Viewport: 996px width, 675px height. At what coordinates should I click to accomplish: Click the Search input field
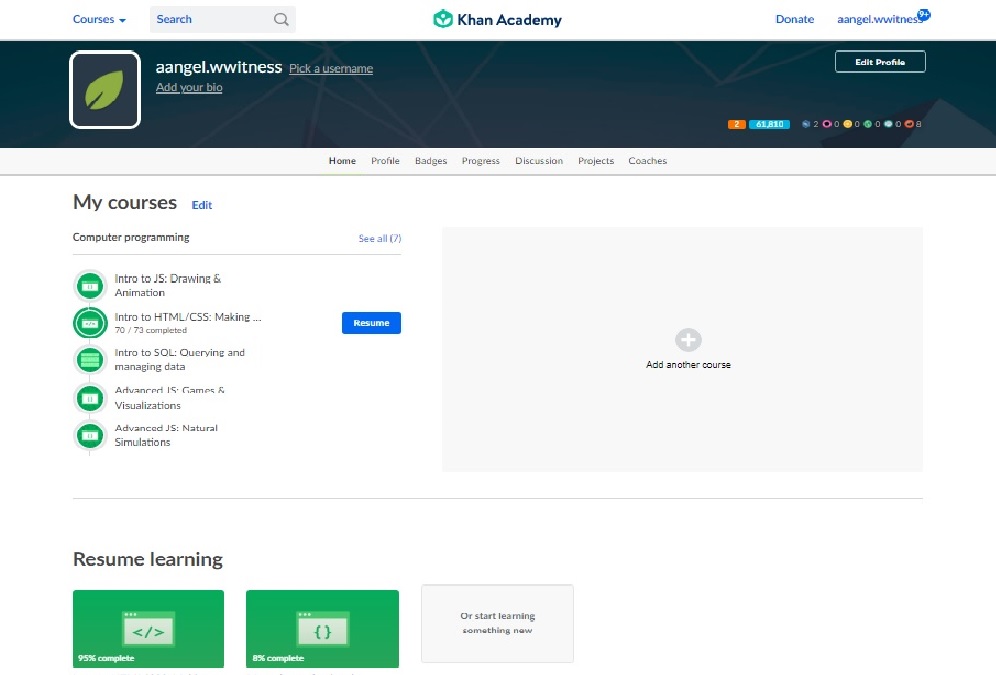click(222, 19)
